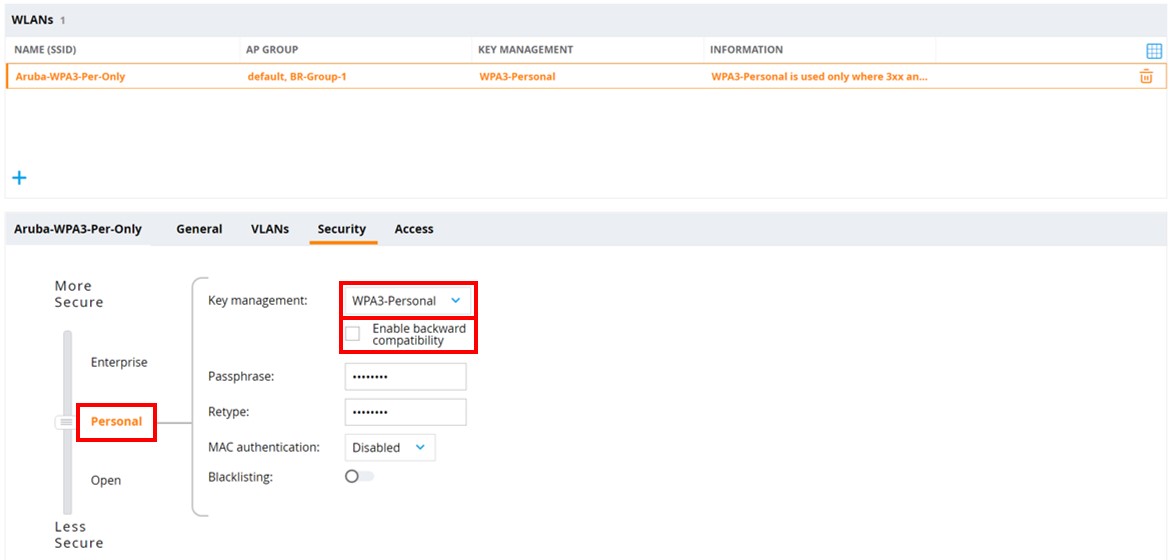Click the Passphrase input field

point(405,377)
